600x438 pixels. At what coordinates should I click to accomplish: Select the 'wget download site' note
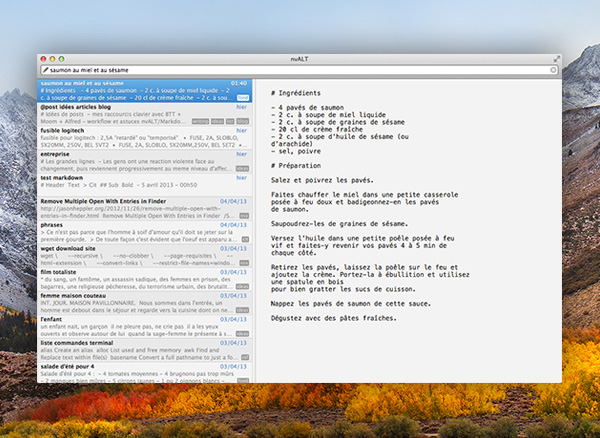point(145,256)
